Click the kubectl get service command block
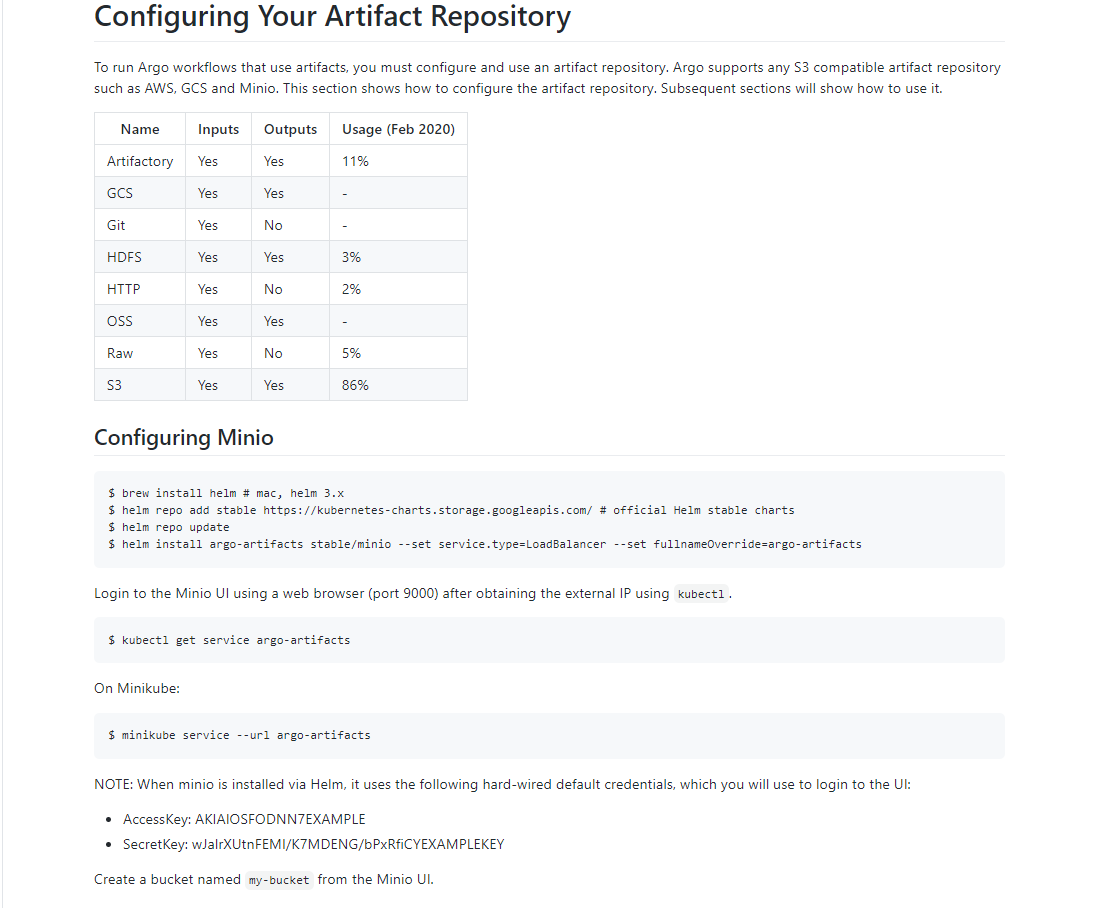This screenshot has width=1096, height=908. (x=549, y=640)
